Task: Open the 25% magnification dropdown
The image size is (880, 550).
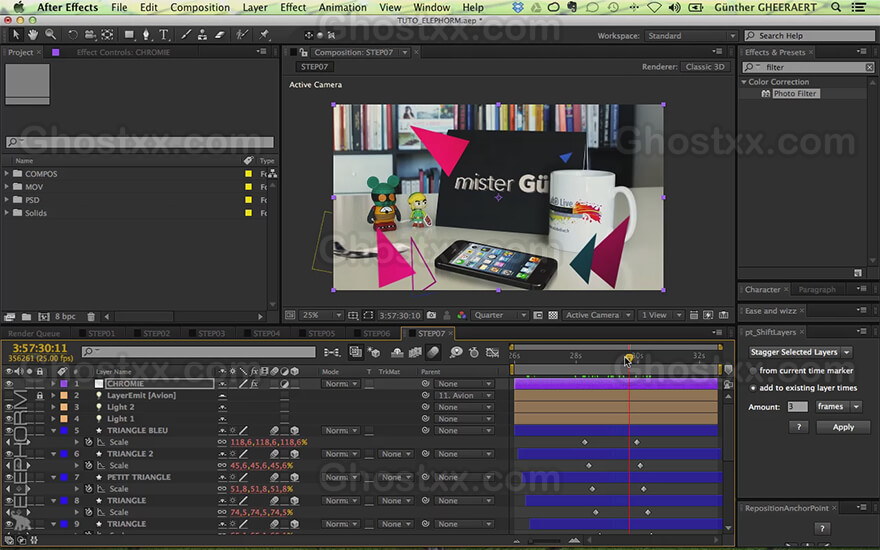Action: 321,315
